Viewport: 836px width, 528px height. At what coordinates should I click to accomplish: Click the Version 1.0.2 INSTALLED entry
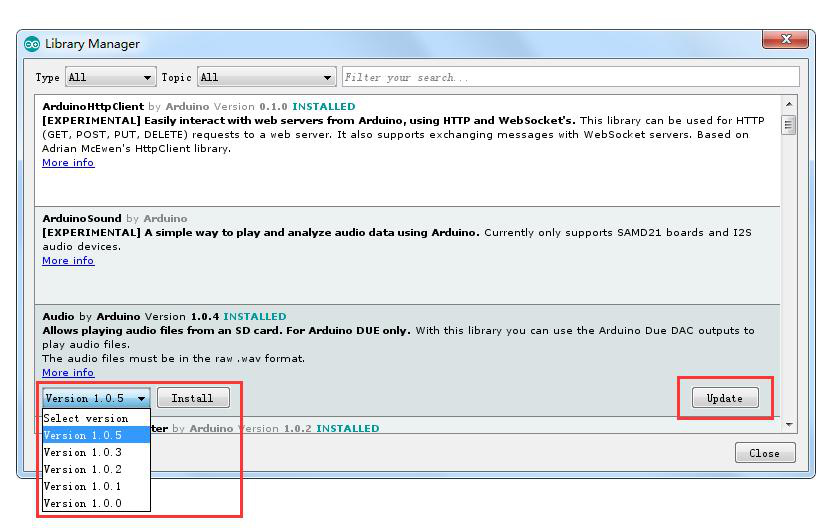308,428
